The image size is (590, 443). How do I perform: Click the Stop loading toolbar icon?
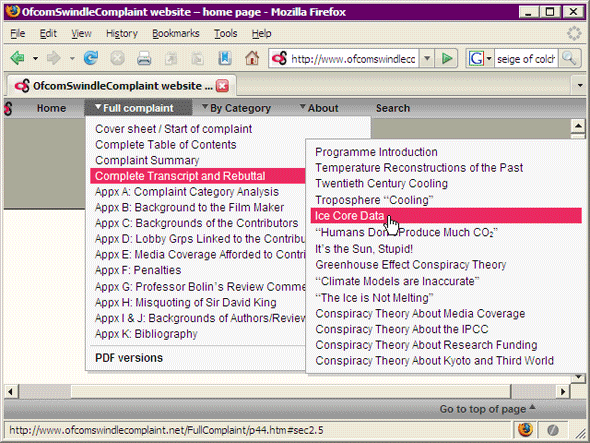(x=117, y=58)
